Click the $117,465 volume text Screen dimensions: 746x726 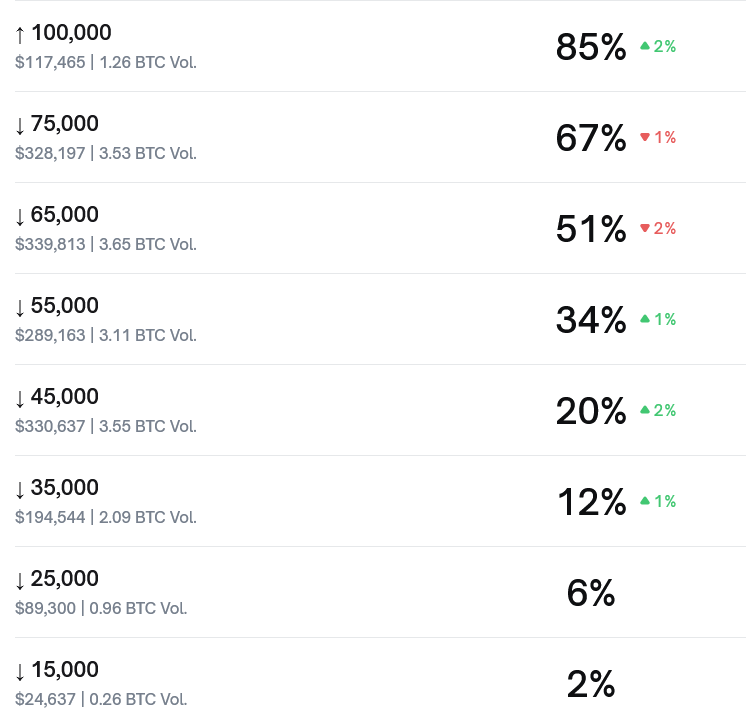51,62
